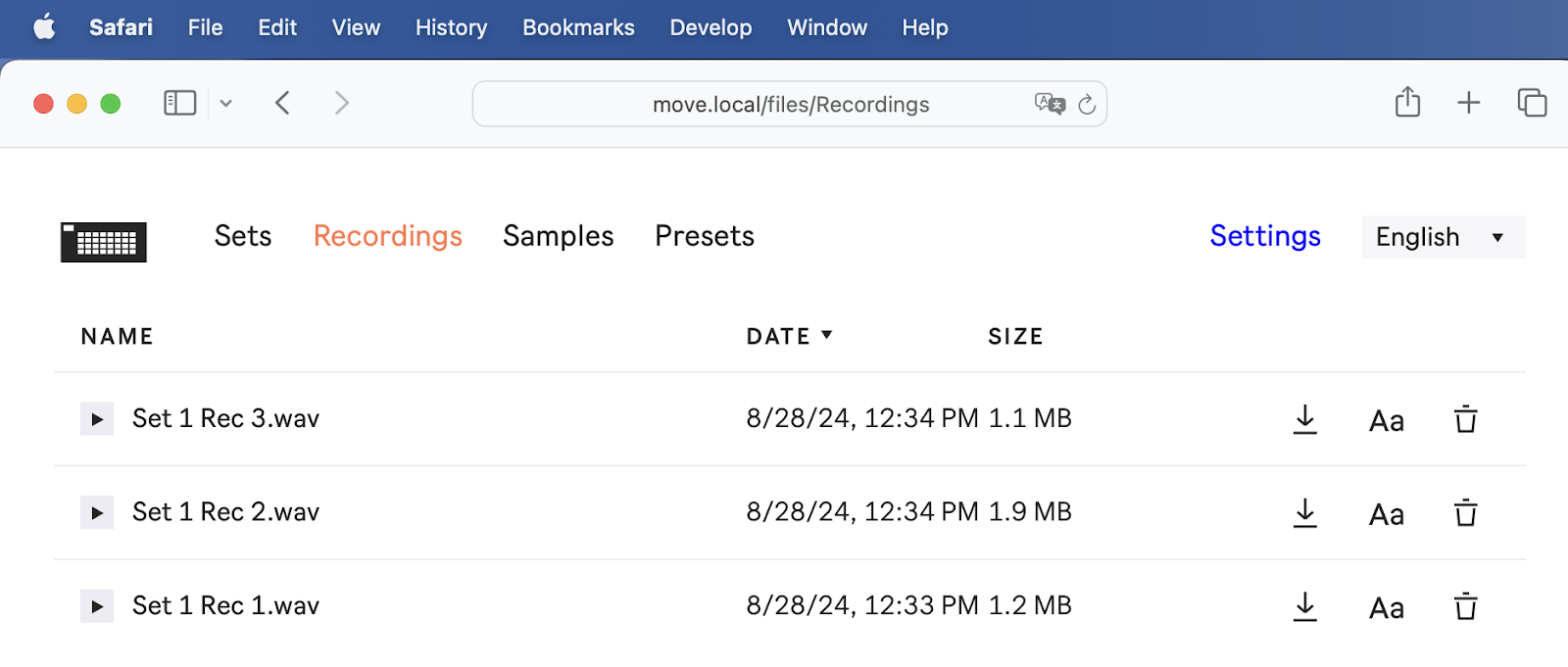
Task: Download Set 1 Rec 1.wav
Action: tap(1304, 607)
